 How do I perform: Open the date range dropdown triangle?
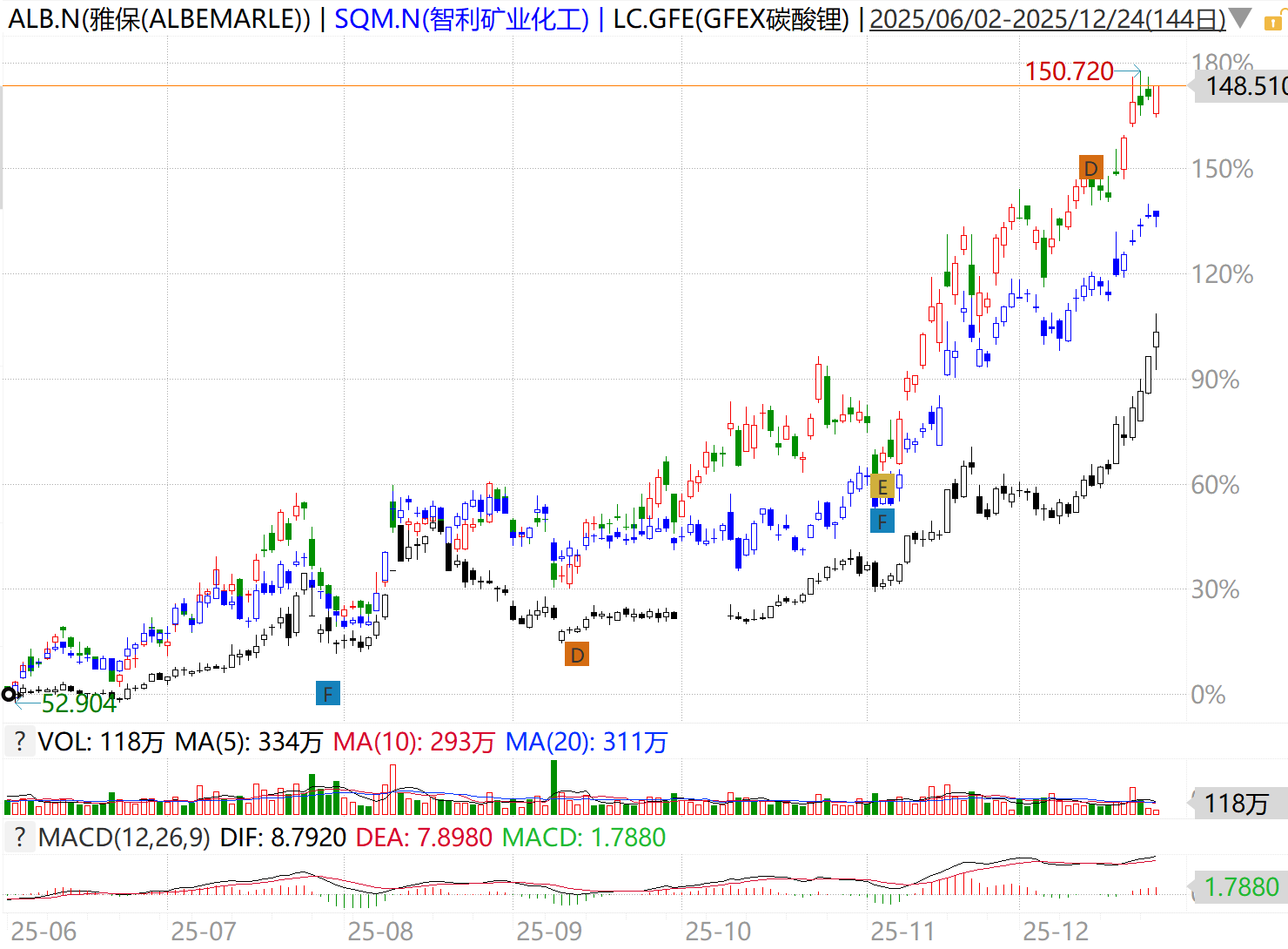pos(1239,19)
